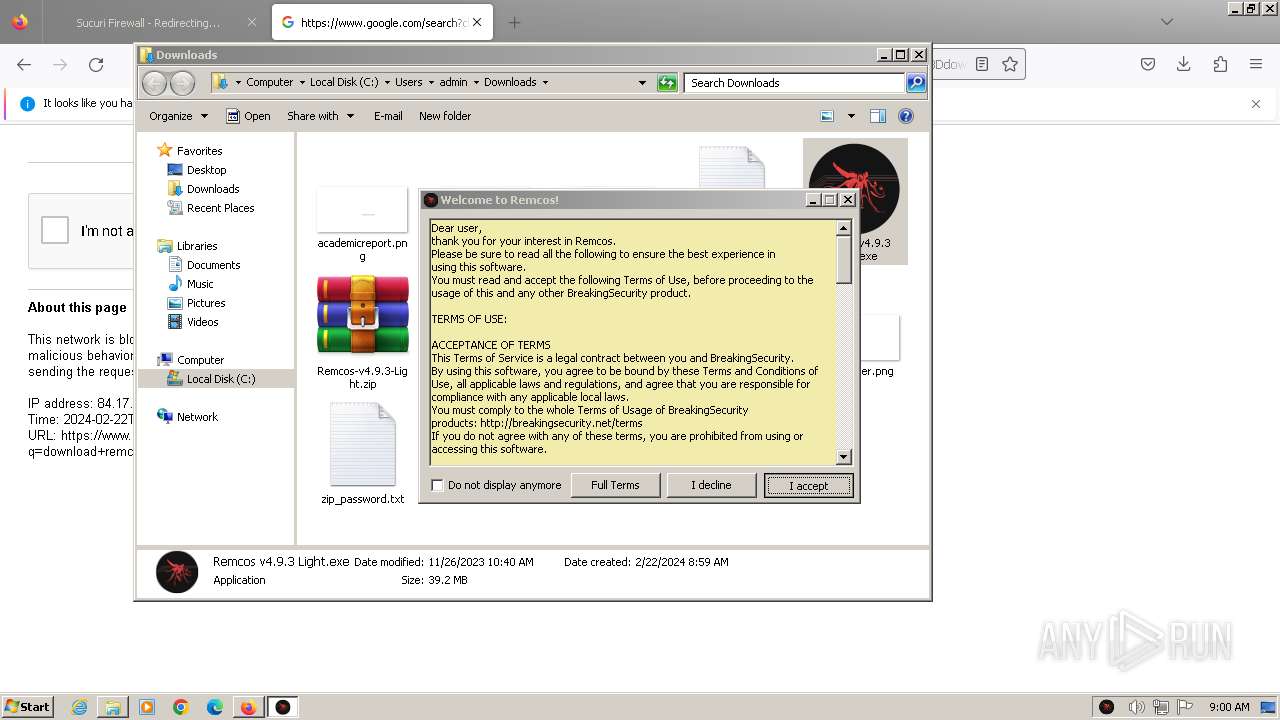The image size is (1280, 720).
Task: Click Users in the address breadcrumb
Action: click(x=408, y=82)
